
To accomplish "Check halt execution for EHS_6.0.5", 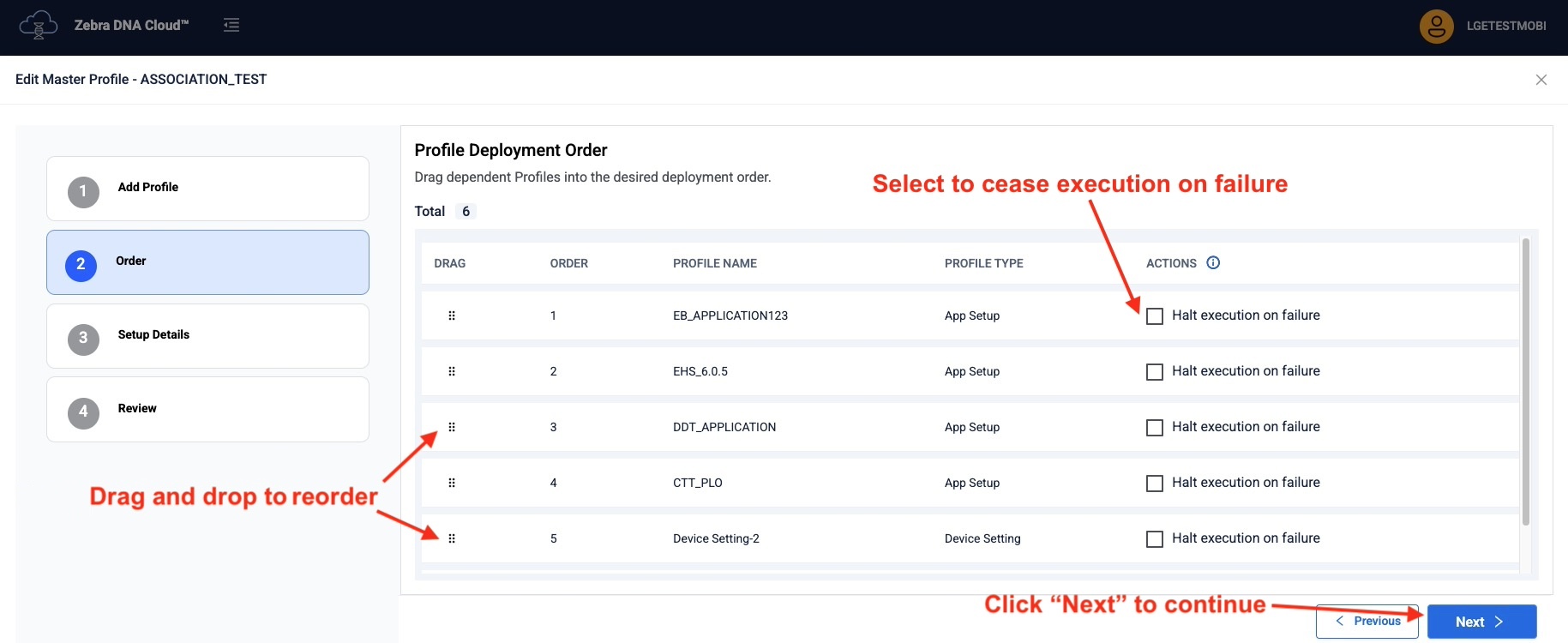I will [1155, 372].
